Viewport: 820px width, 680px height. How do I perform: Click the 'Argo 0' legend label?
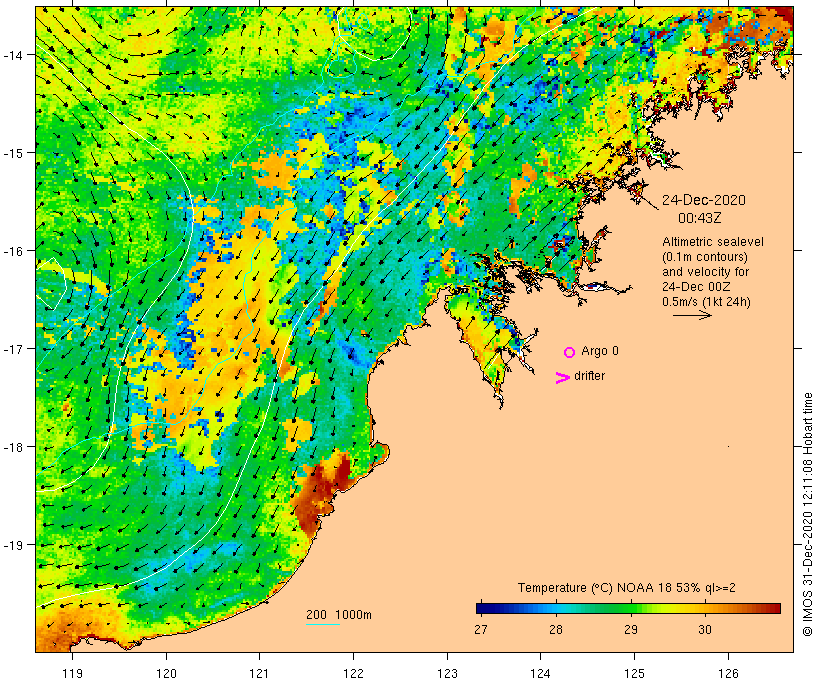click(600, 351)
